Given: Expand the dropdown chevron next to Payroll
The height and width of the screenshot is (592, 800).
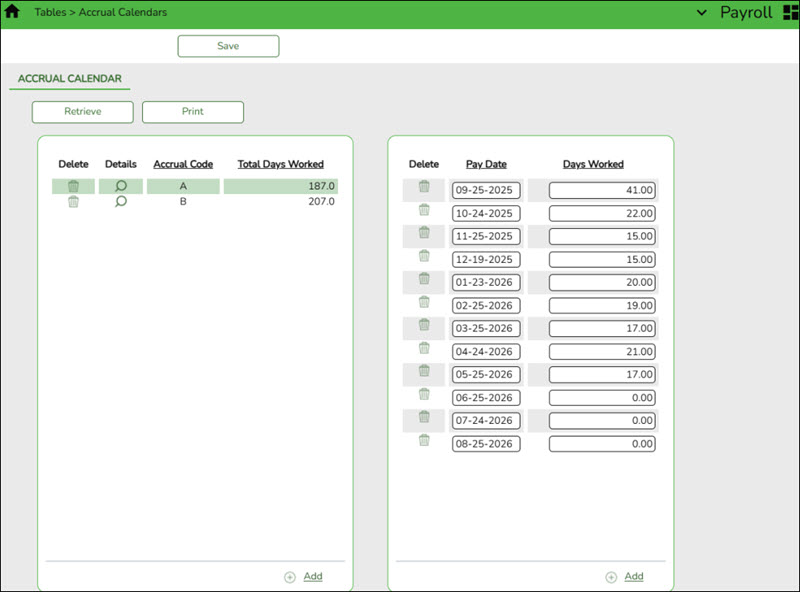Looking at the screenshot, I should click(x=700, y=13).
